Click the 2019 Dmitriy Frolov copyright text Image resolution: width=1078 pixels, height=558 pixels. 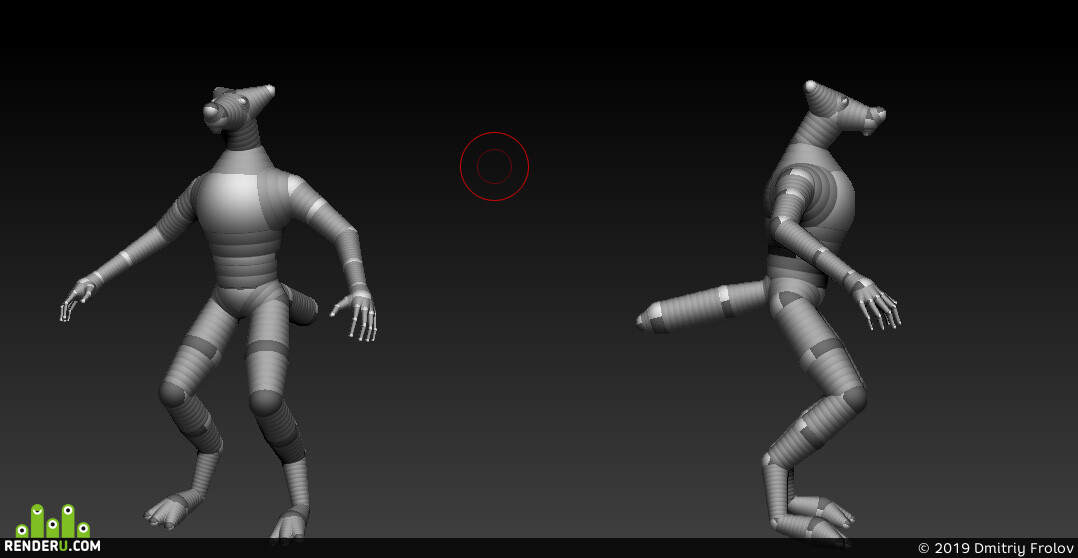[x=996, y=548]
